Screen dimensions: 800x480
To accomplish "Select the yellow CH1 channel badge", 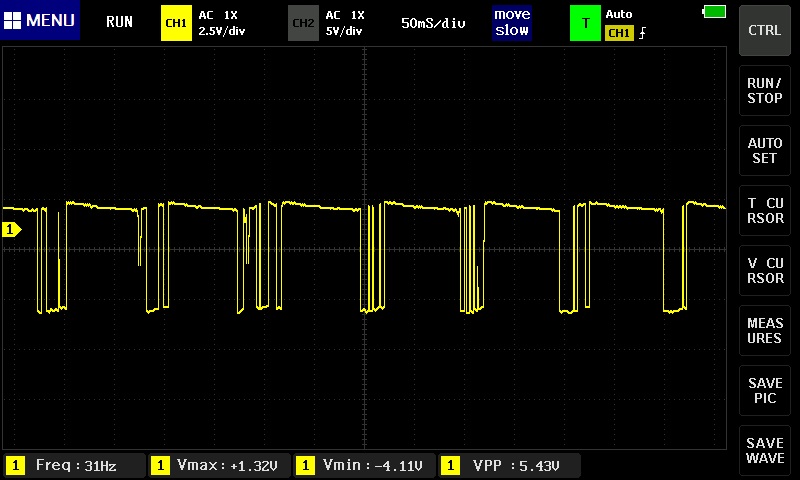I will [x=176, y=23].
